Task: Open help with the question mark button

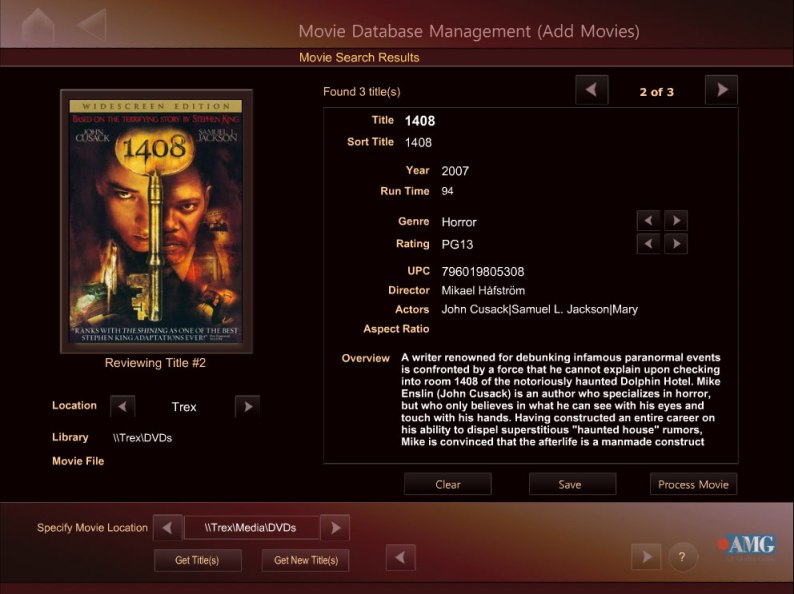Action: point(682,557)
